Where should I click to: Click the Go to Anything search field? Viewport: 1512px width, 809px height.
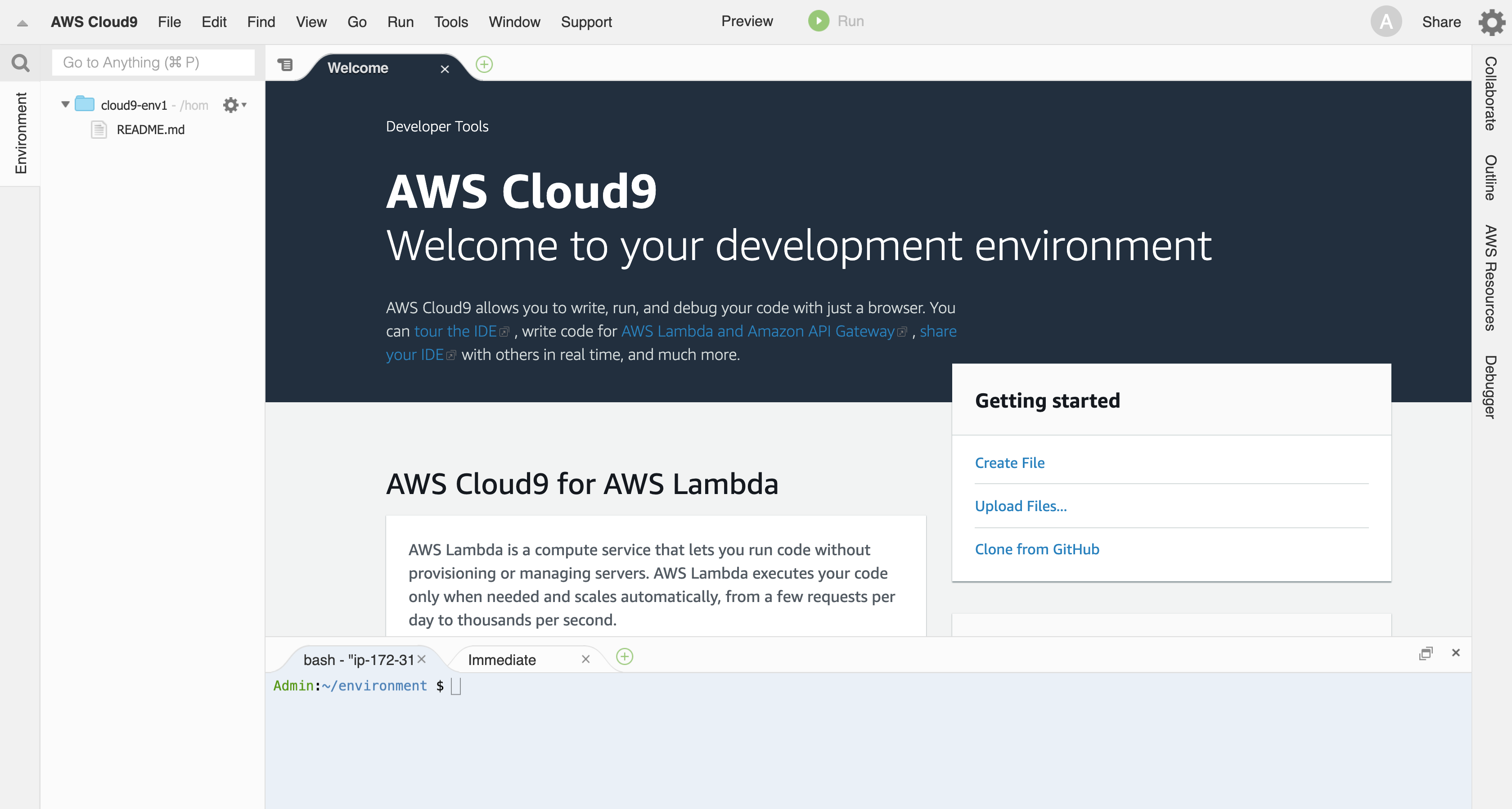pos(153,62)
